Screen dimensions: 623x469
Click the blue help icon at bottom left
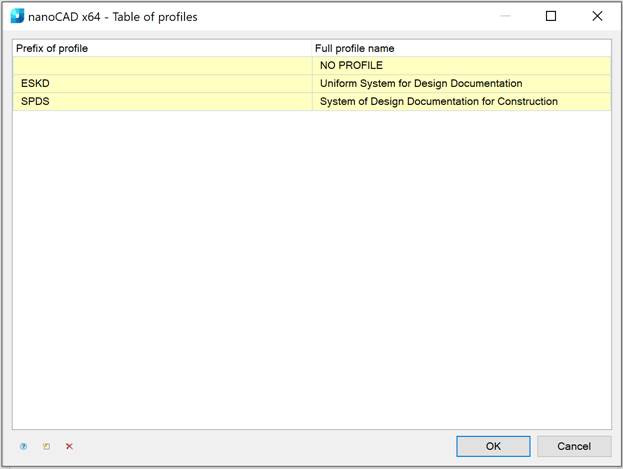23,446
